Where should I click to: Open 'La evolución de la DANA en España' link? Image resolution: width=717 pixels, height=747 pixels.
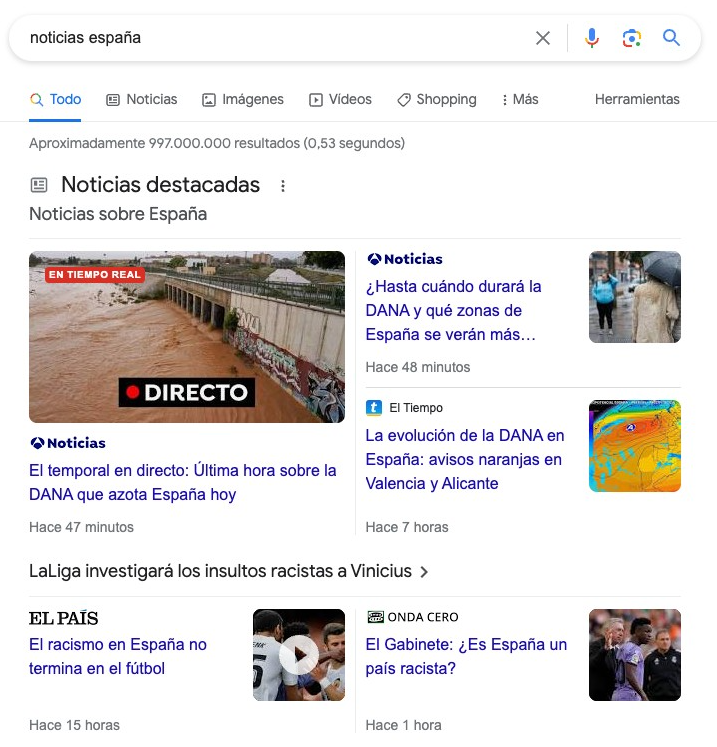465,459
